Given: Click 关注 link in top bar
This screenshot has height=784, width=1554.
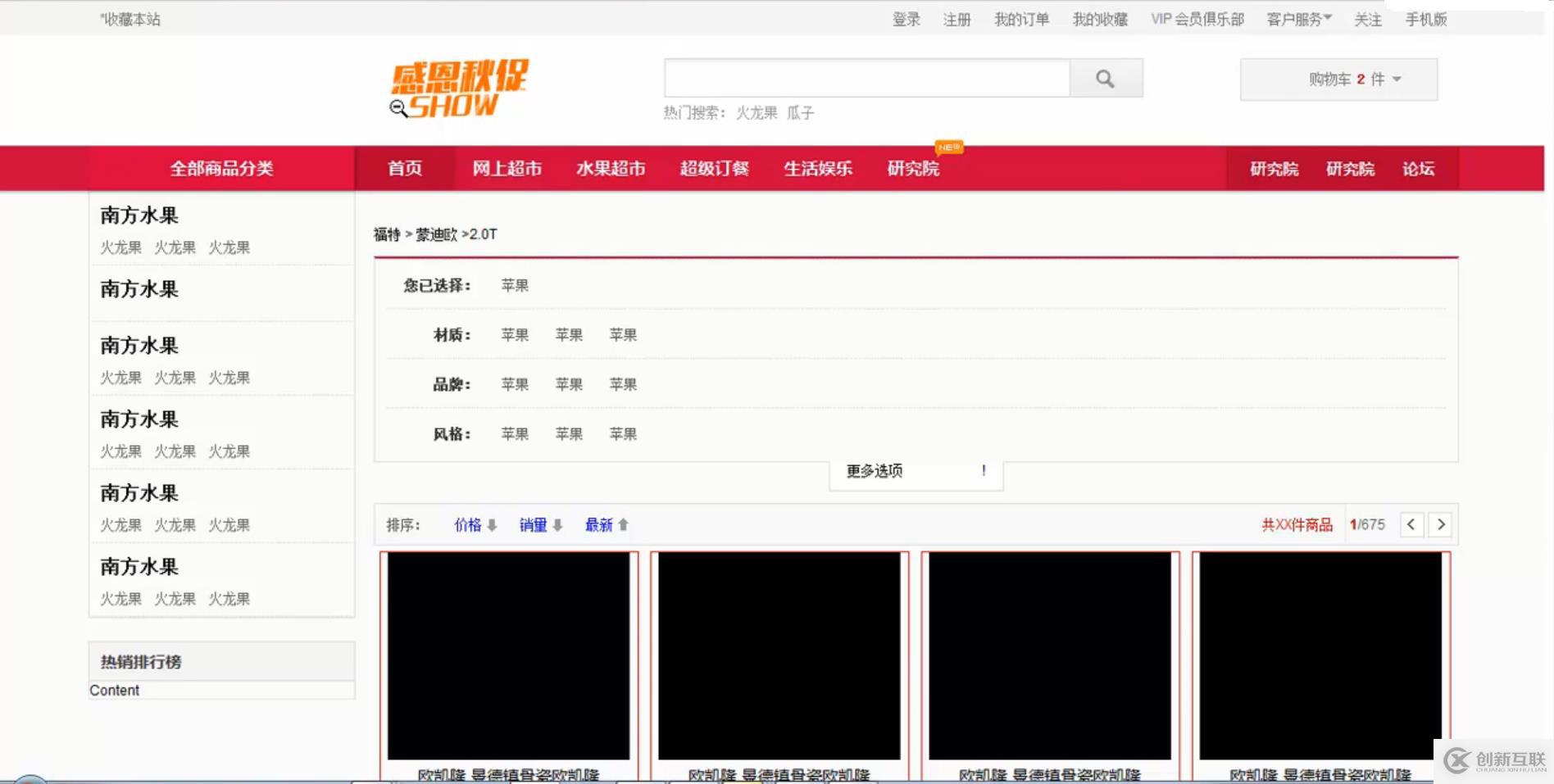Looking at the screenshot, I should [x=1368, y=20].
